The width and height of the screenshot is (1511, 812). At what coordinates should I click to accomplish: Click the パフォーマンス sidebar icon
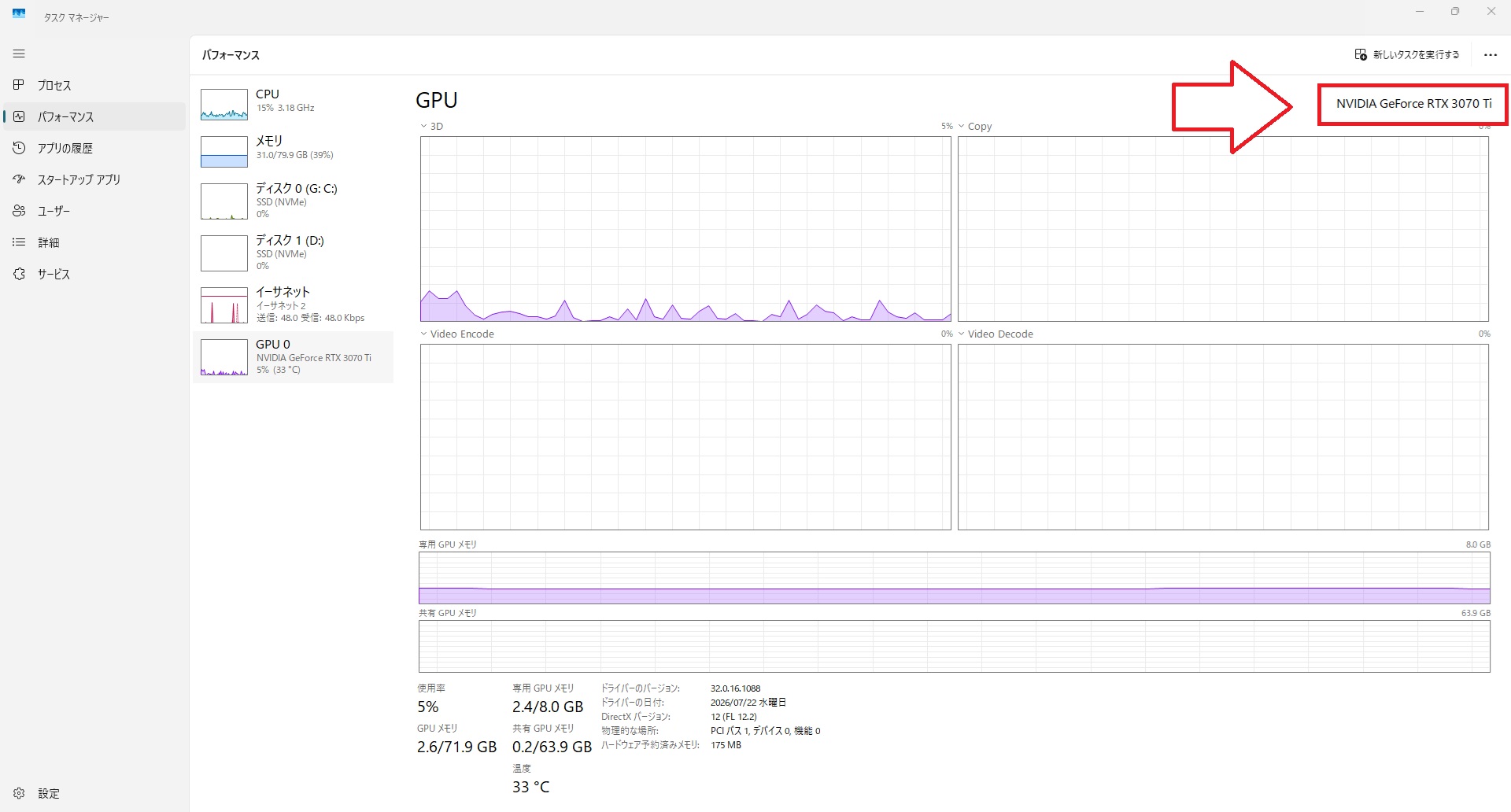(19, 116)
